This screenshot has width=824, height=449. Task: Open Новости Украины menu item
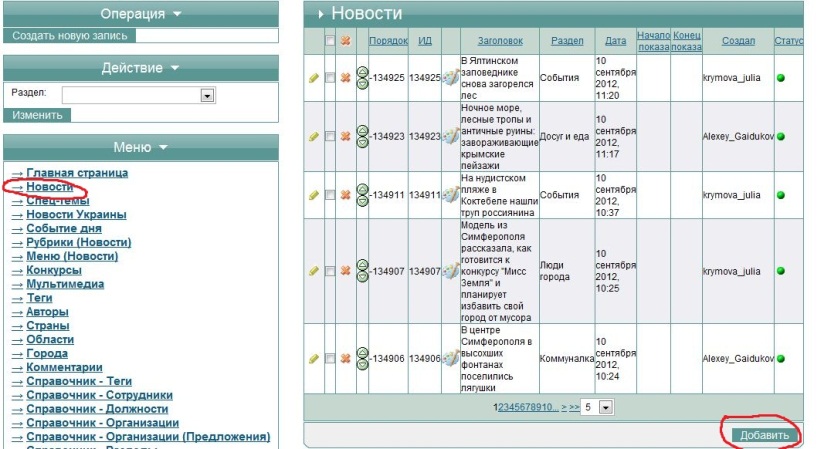click(x=76, y=215)
